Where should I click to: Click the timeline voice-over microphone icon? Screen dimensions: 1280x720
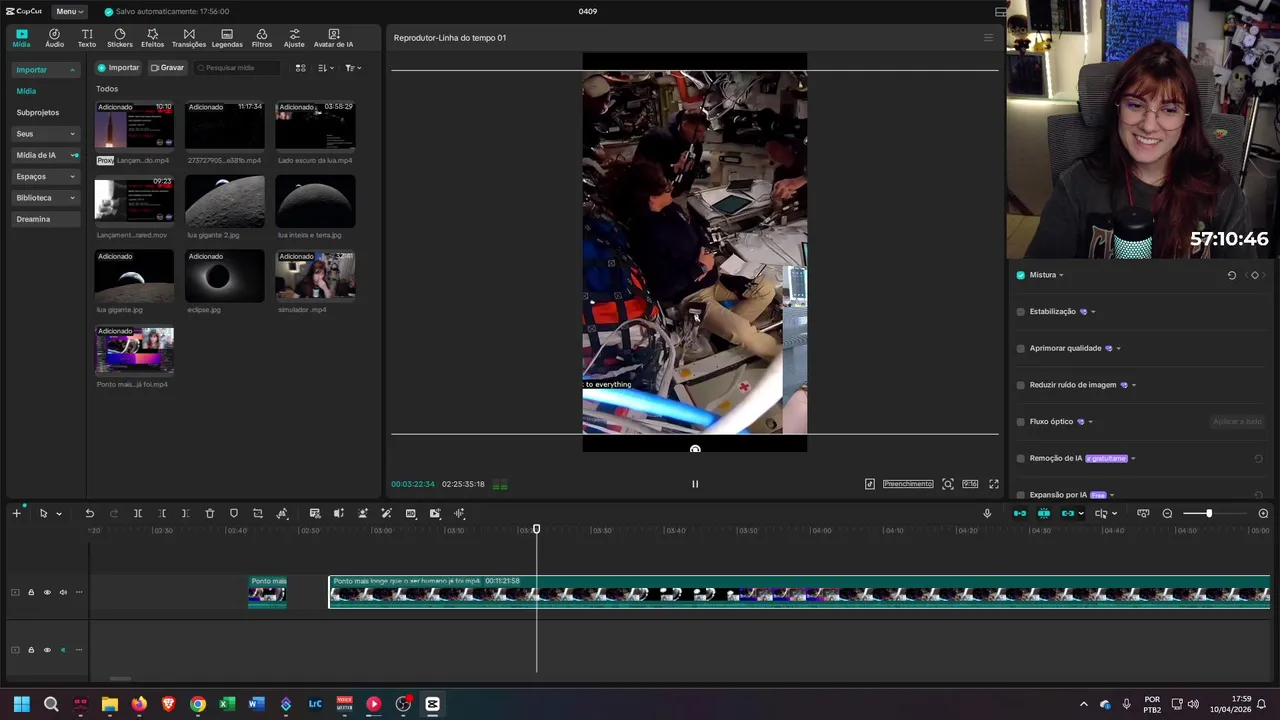(x=987, y=513)
